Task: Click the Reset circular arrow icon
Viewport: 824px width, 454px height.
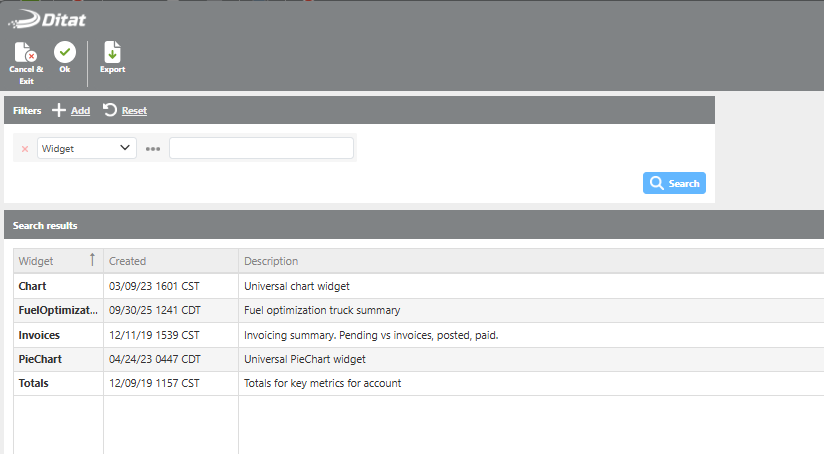Action: [x=110, y=110]
